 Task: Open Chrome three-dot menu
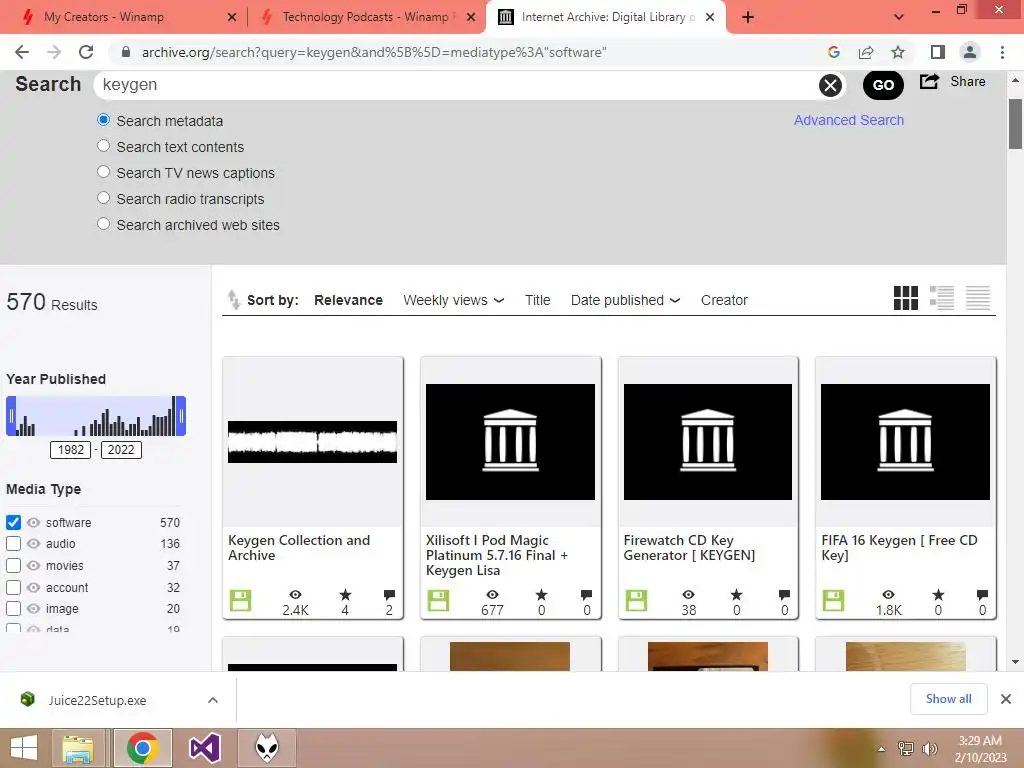click(1002, 52)
